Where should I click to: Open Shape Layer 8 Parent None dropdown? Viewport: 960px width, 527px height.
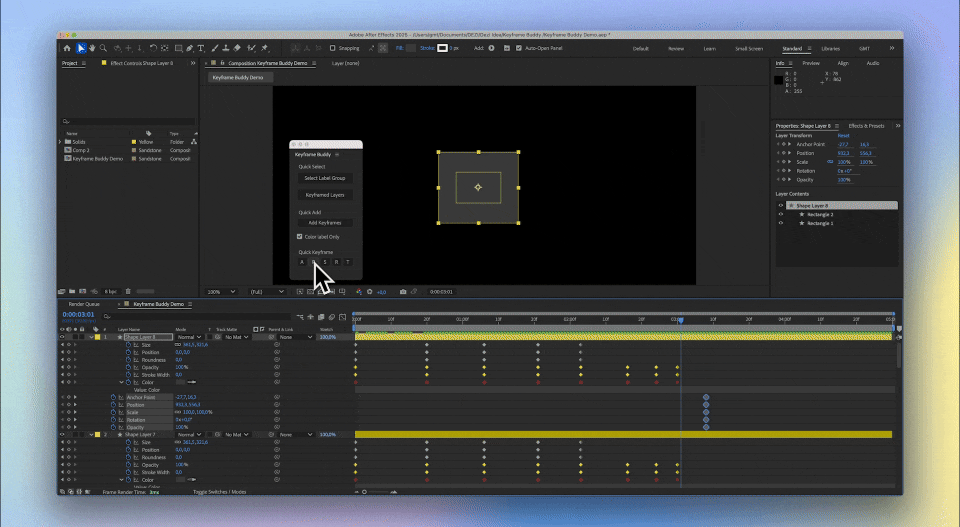[x=295, y=337]
